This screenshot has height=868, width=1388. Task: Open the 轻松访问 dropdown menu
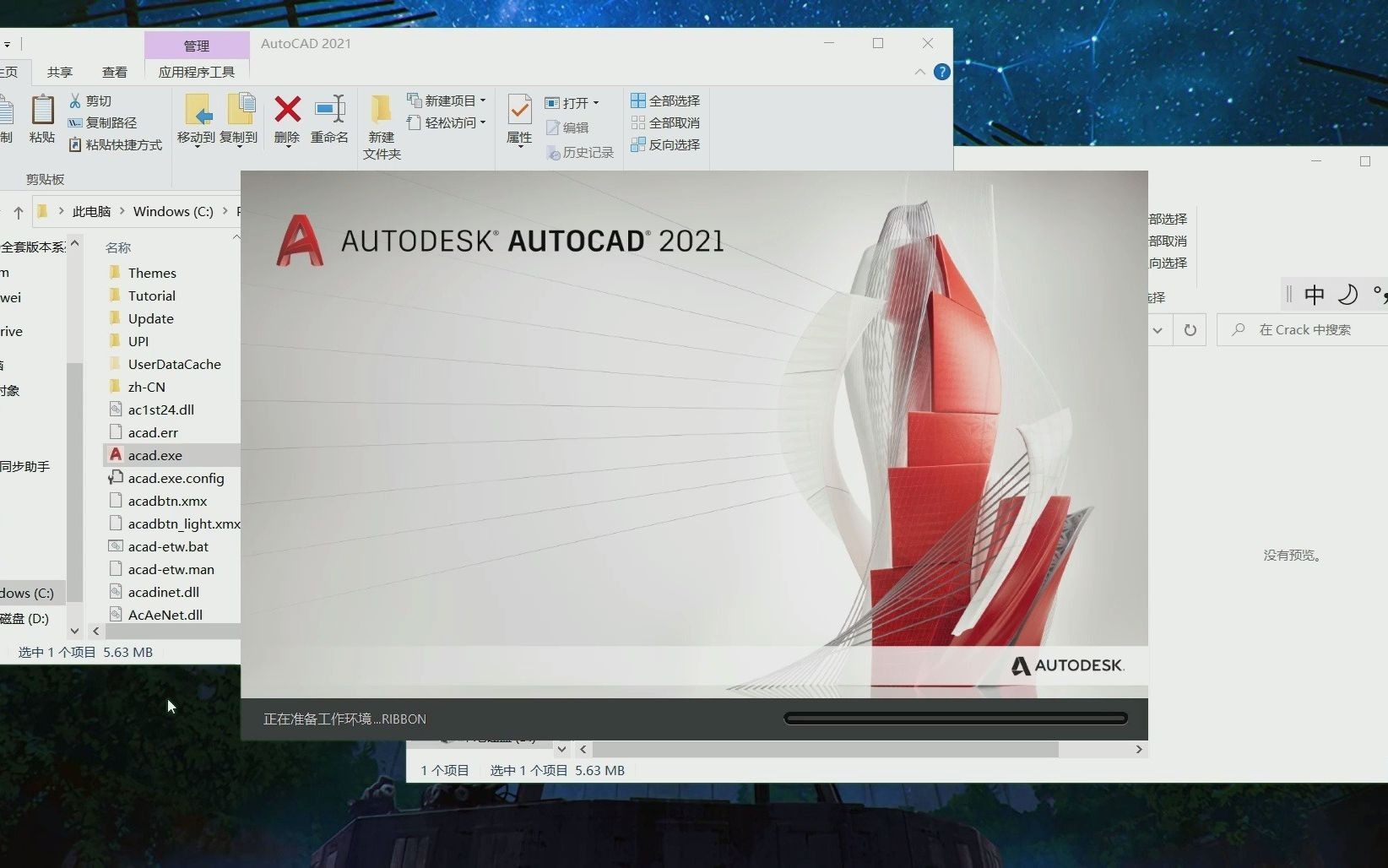click(x=481, y=122)
